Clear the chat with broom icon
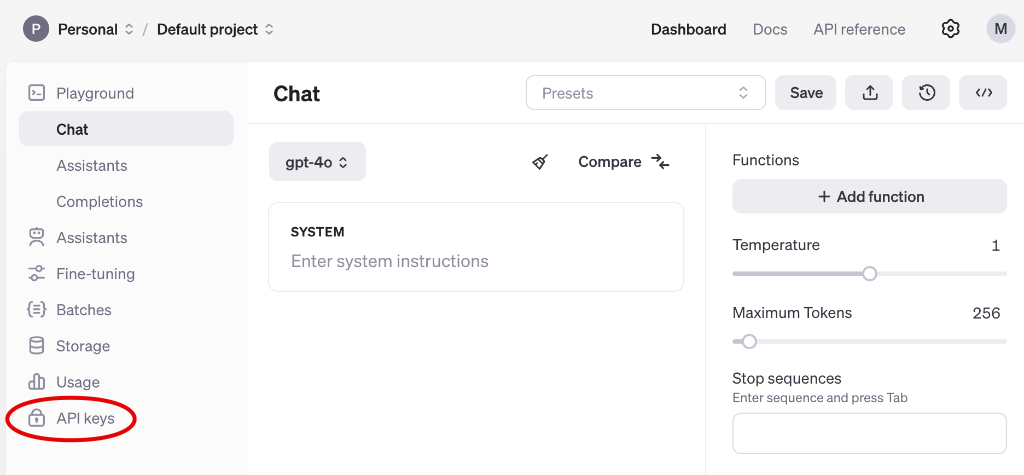The height and width of the screenshot is (475, 1024). coord(540,162)
